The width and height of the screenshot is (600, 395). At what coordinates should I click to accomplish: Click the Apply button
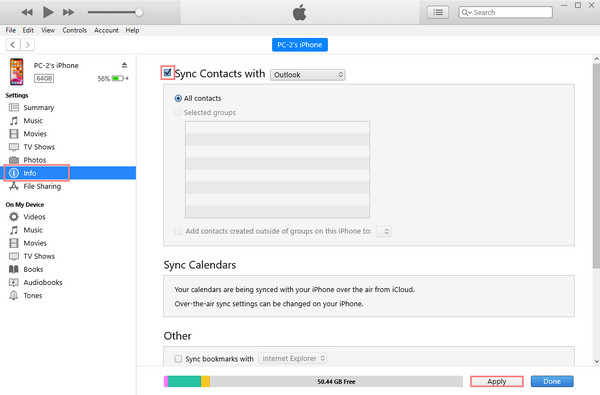[497, 382]
